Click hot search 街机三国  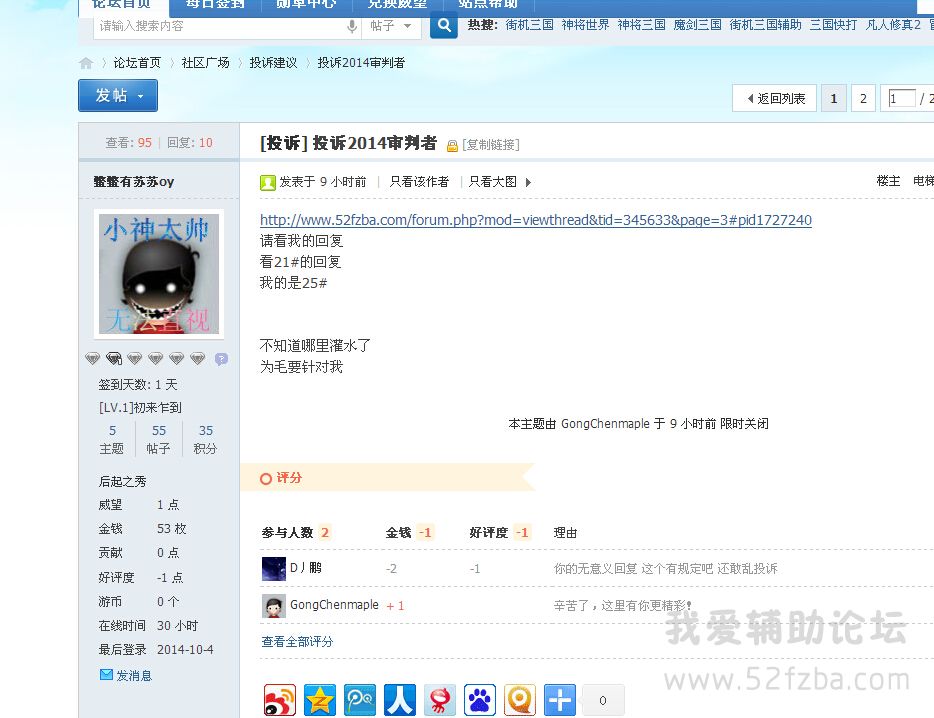pyautogui.click(x=530, y=25)
